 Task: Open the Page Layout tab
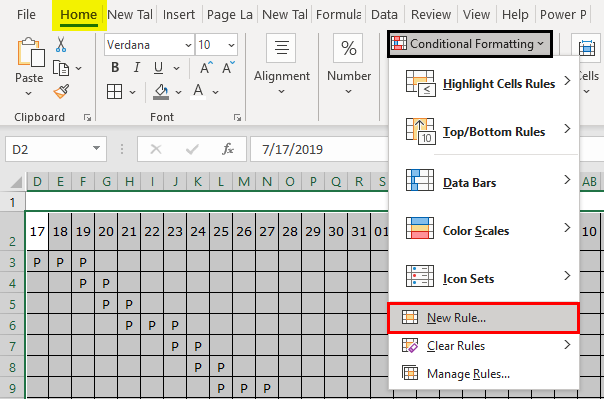230,15
